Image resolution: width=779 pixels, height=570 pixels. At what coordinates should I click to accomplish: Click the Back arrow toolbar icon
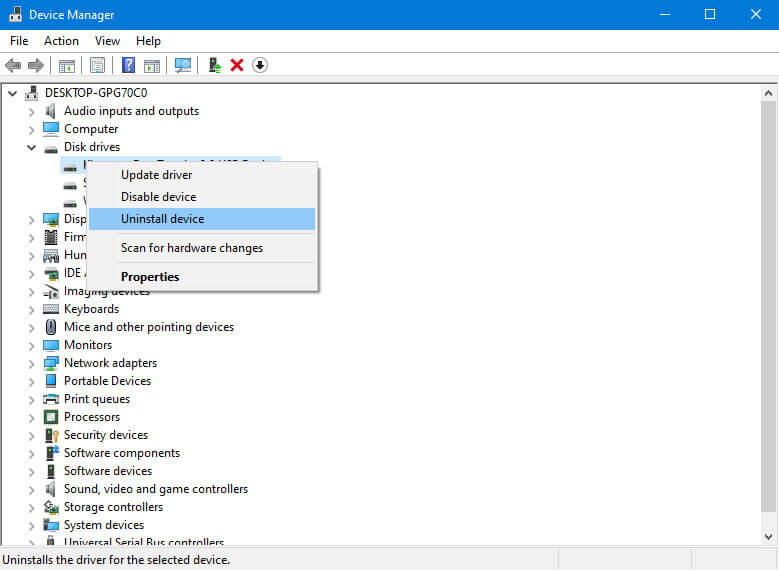coord(13,65)
